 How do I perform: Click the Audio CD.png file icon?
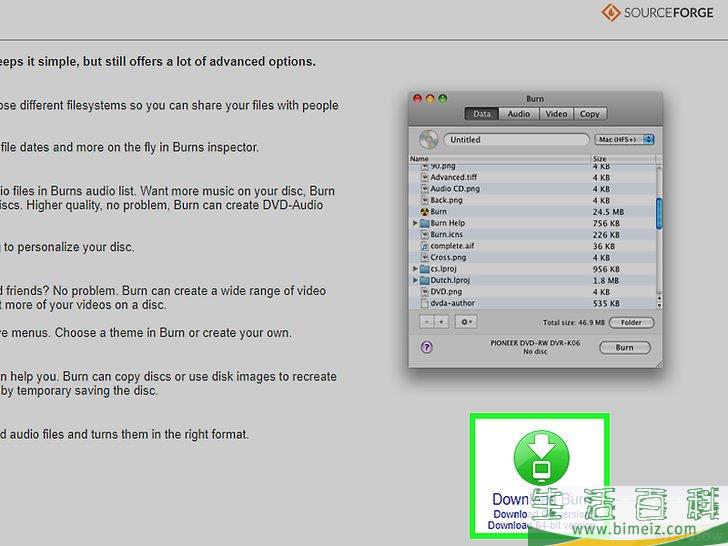(x=424, y=189)
